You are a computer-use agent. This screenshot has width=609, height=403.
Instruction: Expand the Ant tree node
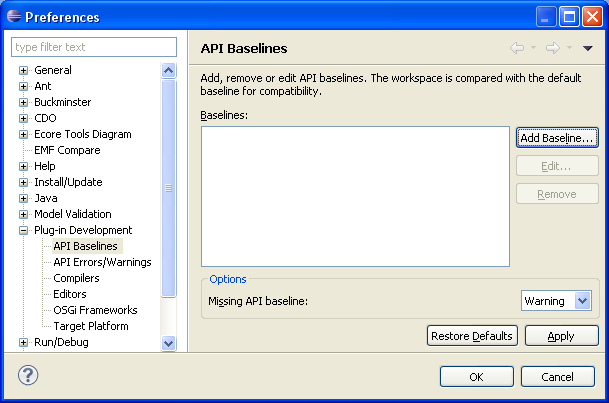[23, 86]
